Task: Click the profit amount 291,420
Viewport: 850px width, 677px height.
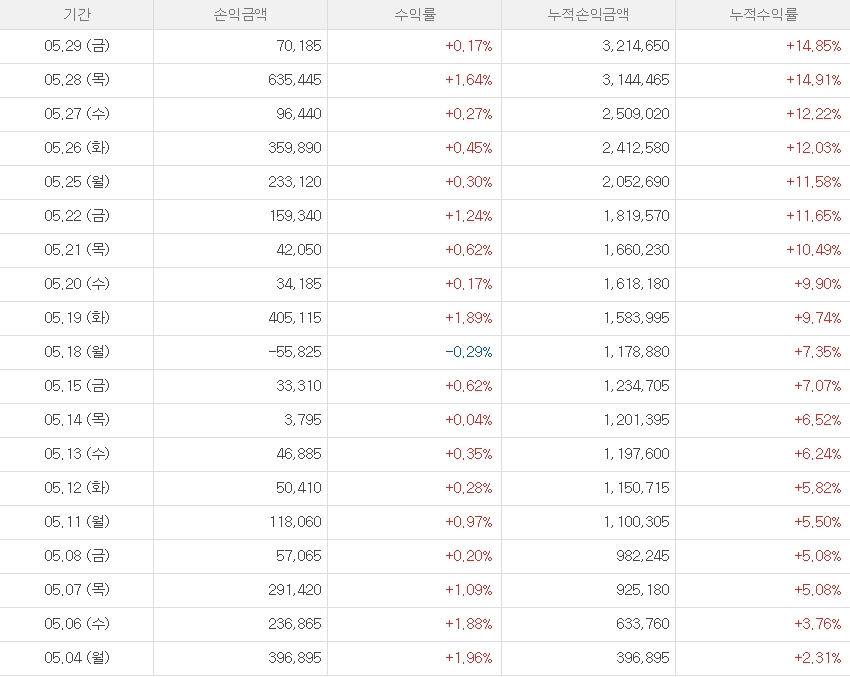Action: [295, 589]
